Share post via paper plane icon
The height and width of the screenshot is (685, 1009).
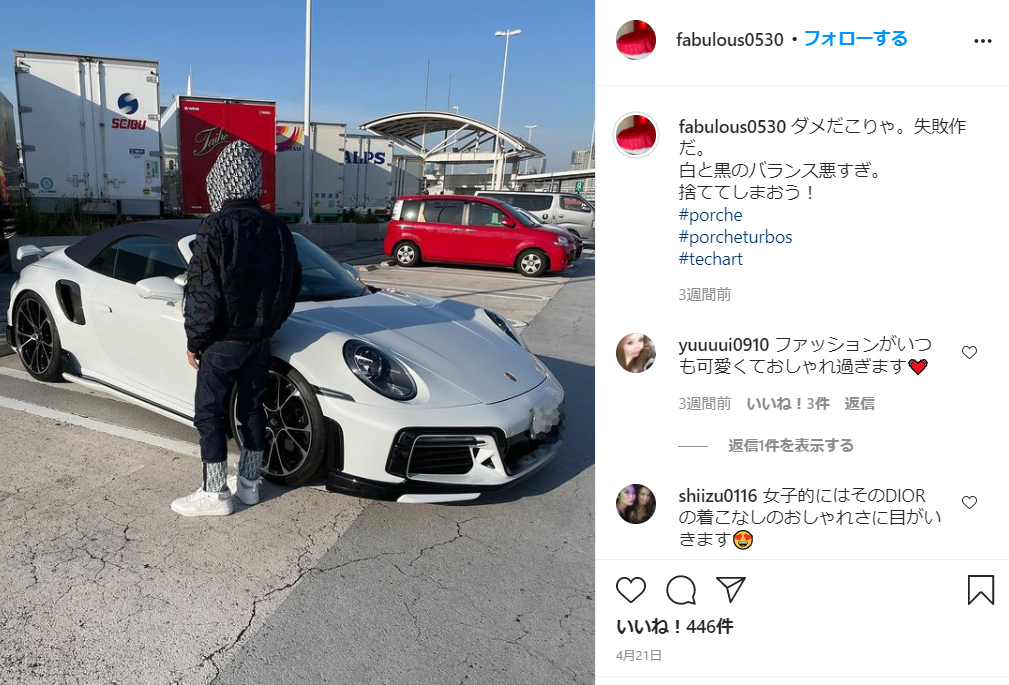[731, 590]
